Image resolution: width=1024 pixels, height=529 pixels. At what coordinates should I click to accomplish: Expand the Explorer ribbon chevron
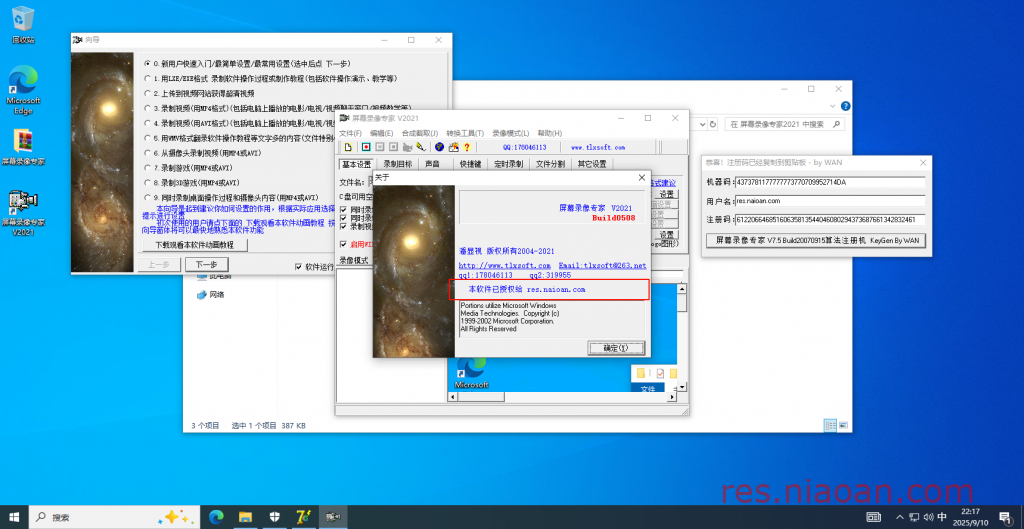833,106
